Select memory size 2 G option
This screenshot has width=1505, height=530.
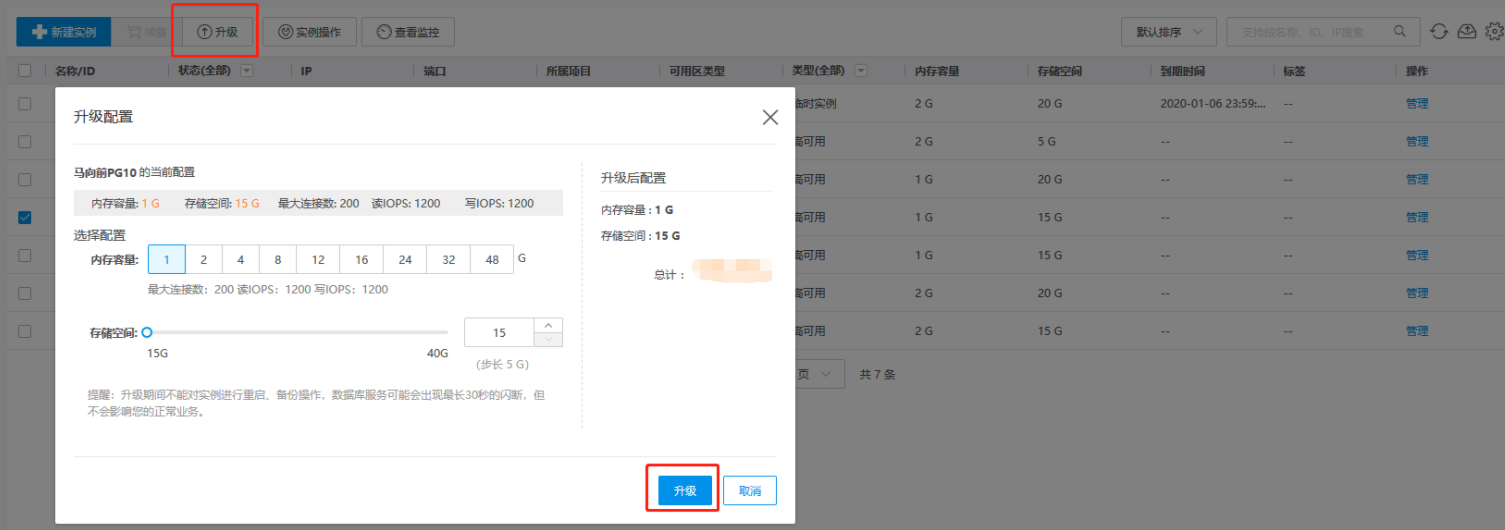204,259
